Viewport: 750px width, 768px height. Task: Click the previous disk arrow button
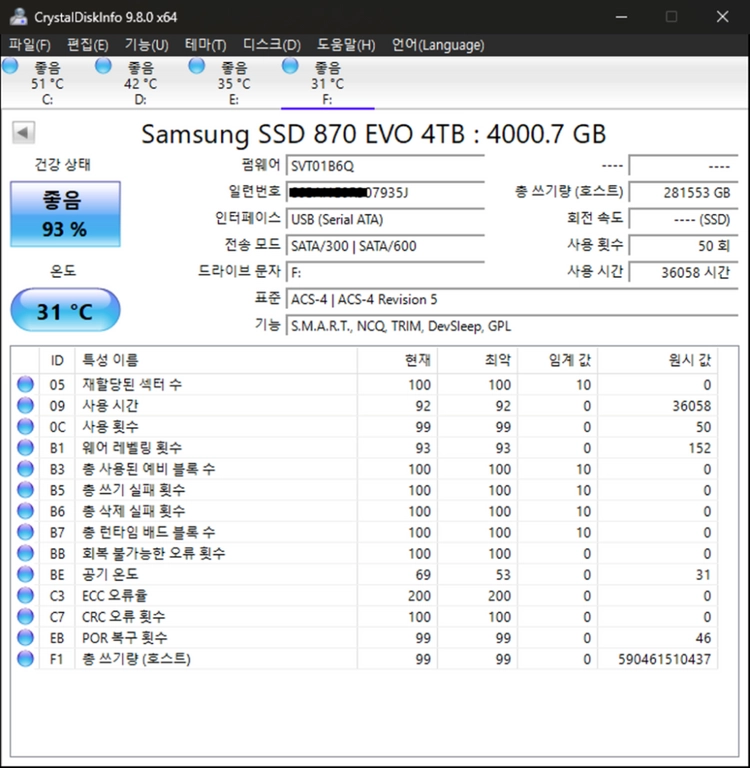23,132
